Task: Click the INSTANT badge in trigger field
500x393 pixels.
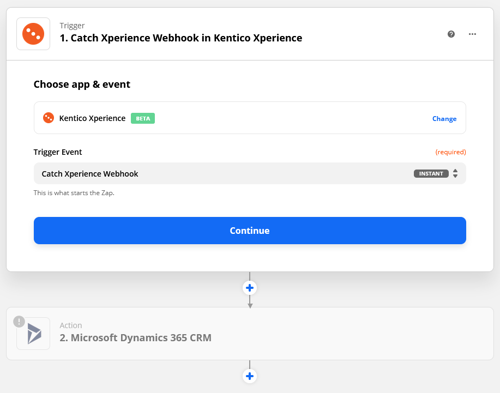Action: 431,173
